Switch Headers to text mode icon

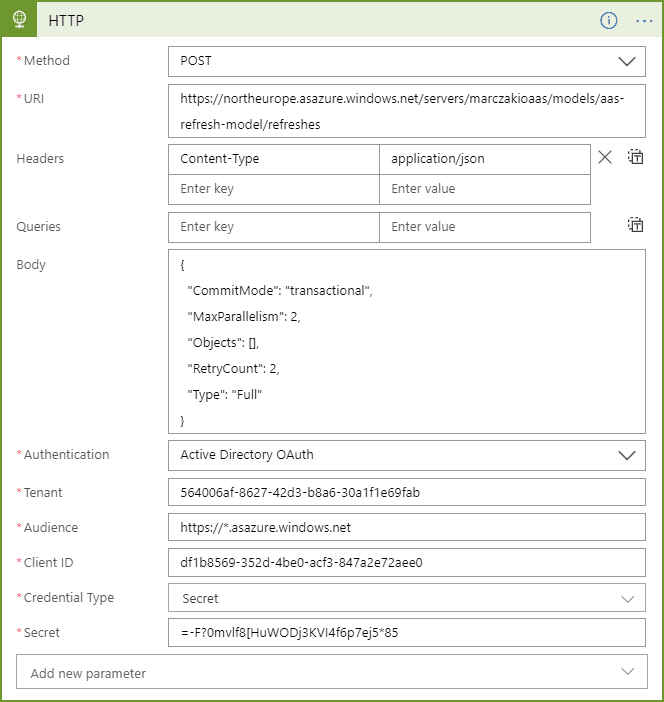pyautogui.click(x=635, y=157)
